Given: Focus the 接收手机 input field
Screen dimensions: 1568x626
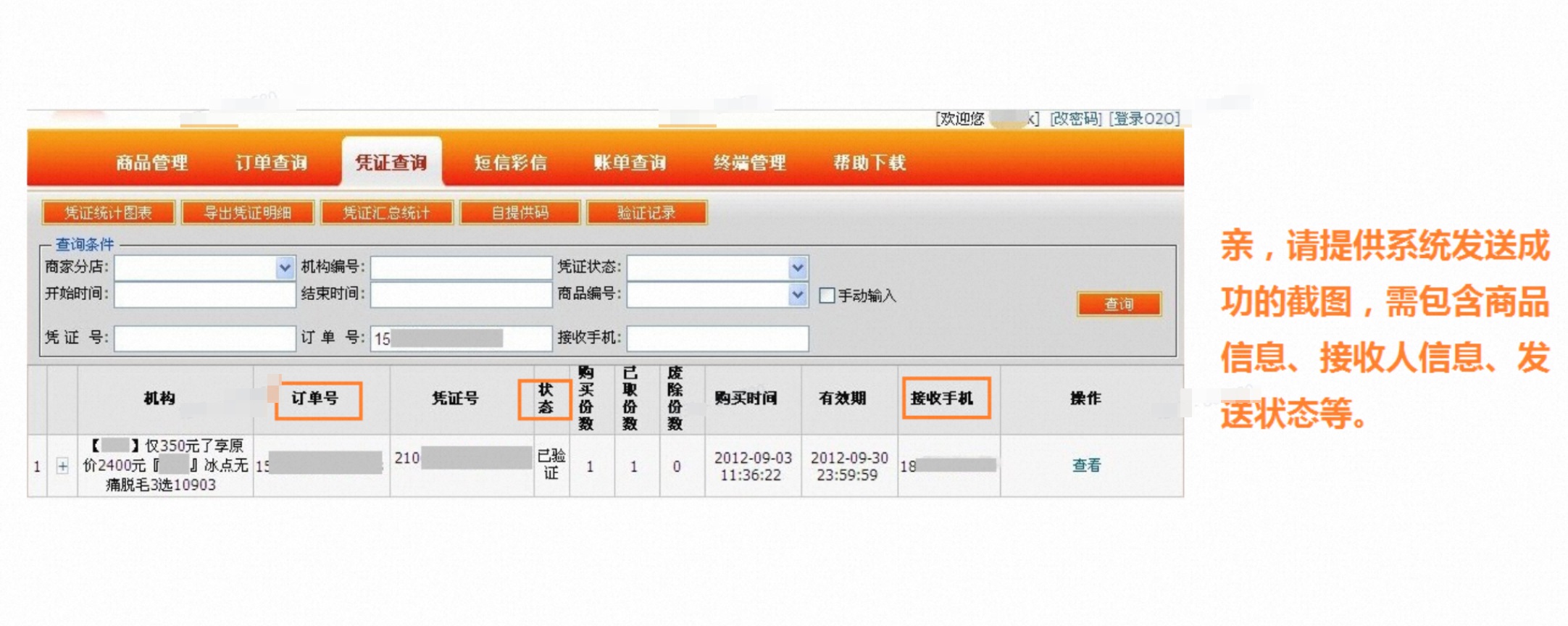Looking at the screenshot, I should pyautogui.click(x=717, y=338).
